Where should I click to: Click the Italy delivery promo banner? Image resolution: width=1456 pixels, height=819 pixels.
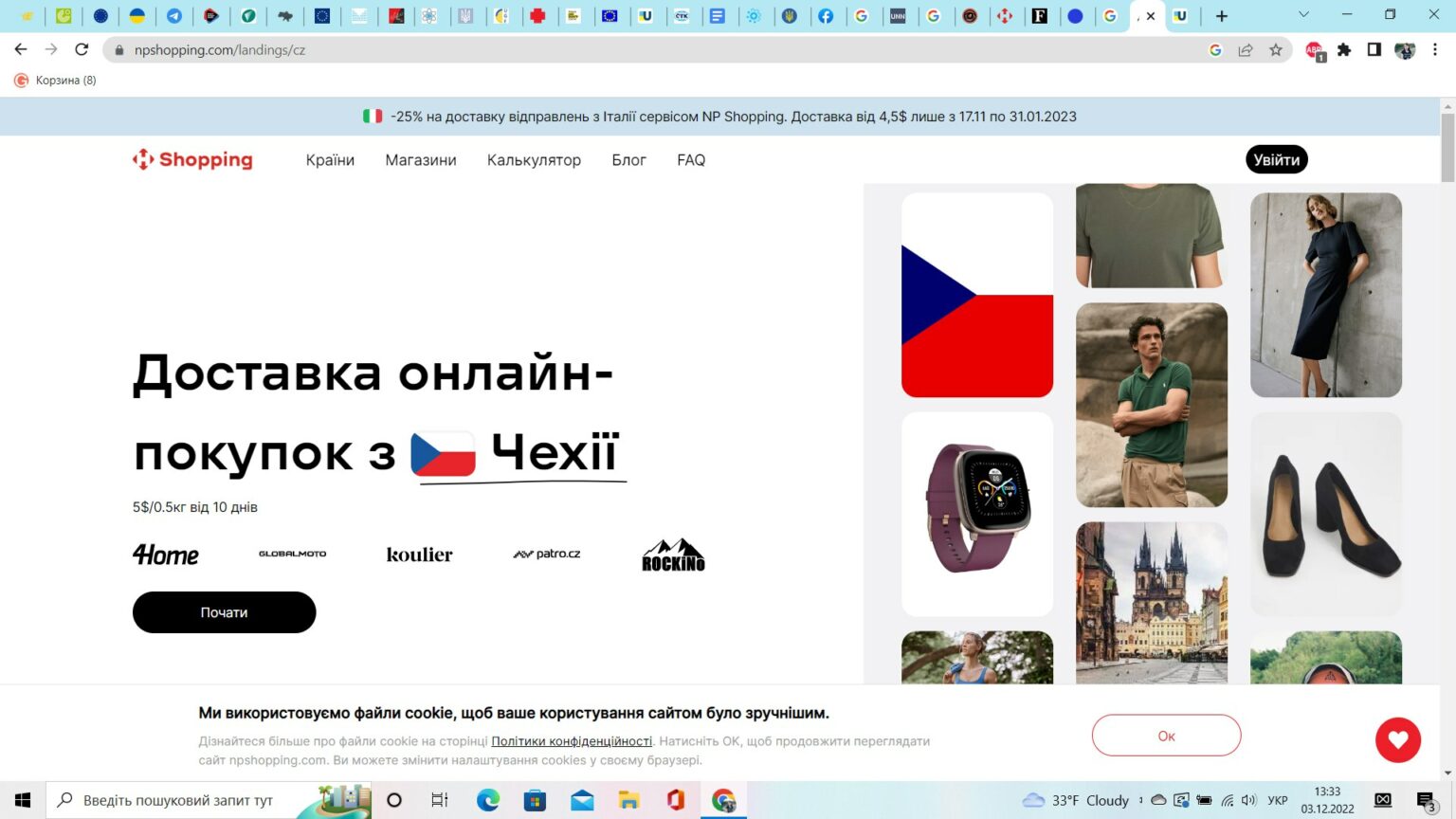point(720,116)
